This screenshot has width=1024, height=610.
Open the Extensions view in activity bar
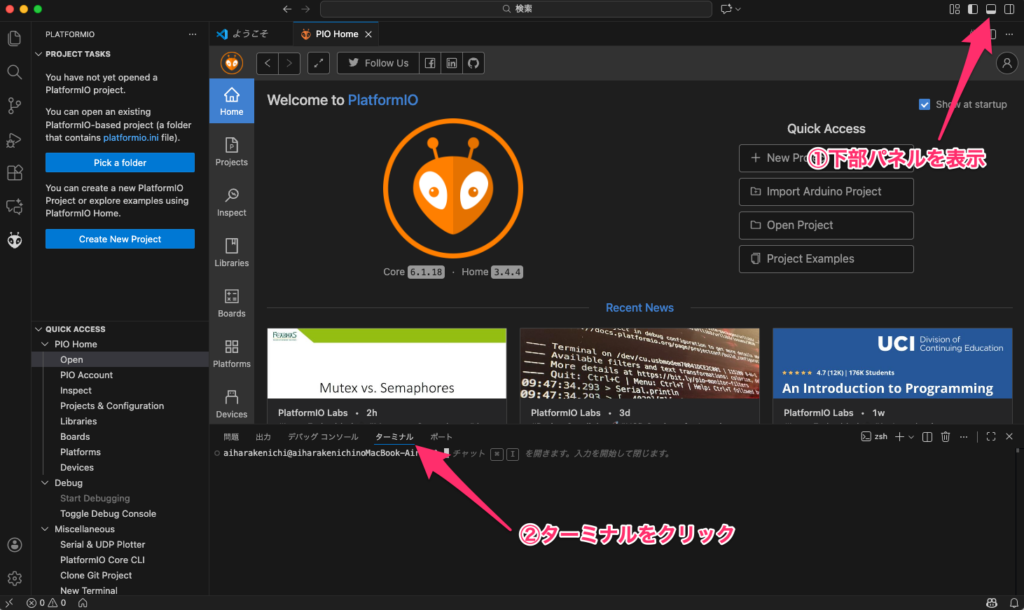[14, 173]
